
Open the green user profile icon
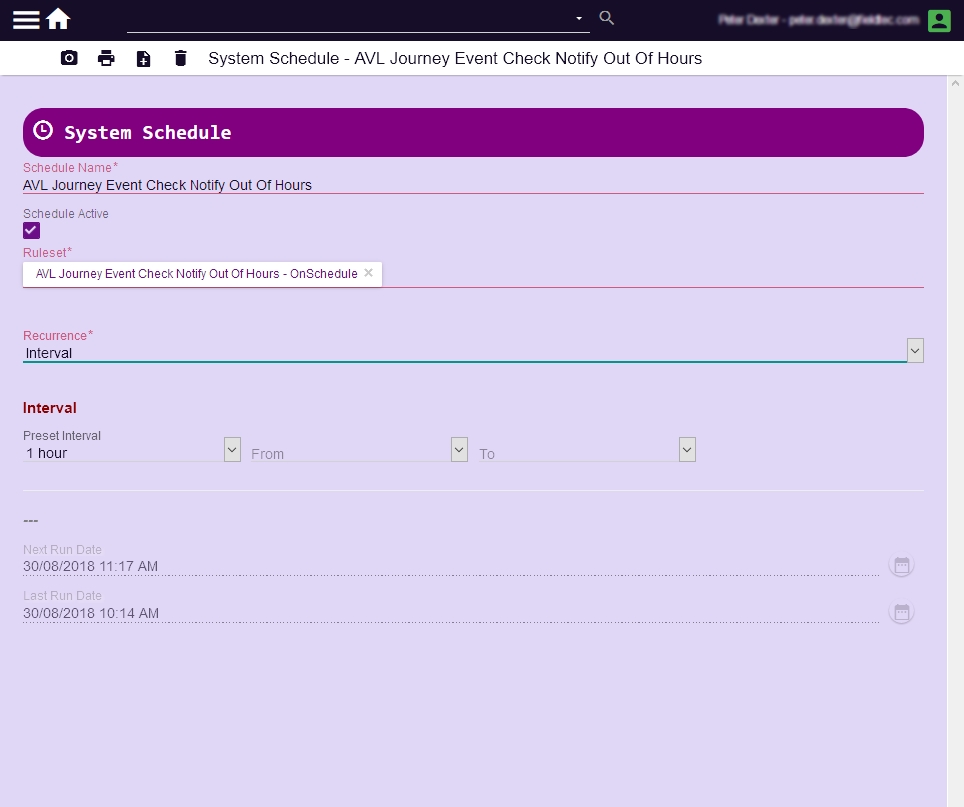tap(938, 19)
